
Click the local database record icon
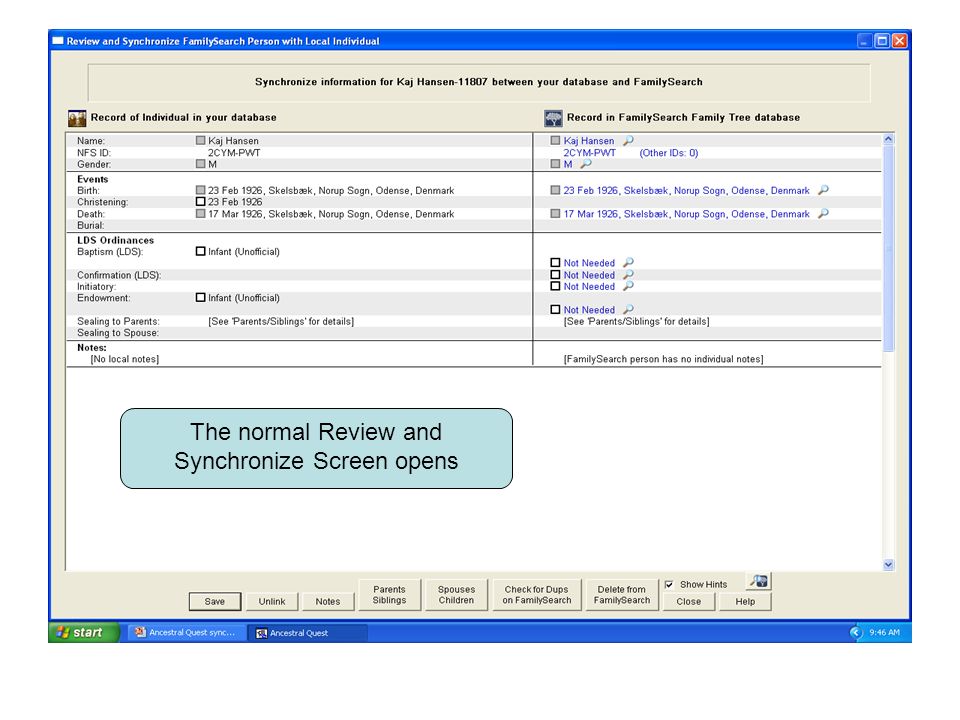click(x=77, y=118)
